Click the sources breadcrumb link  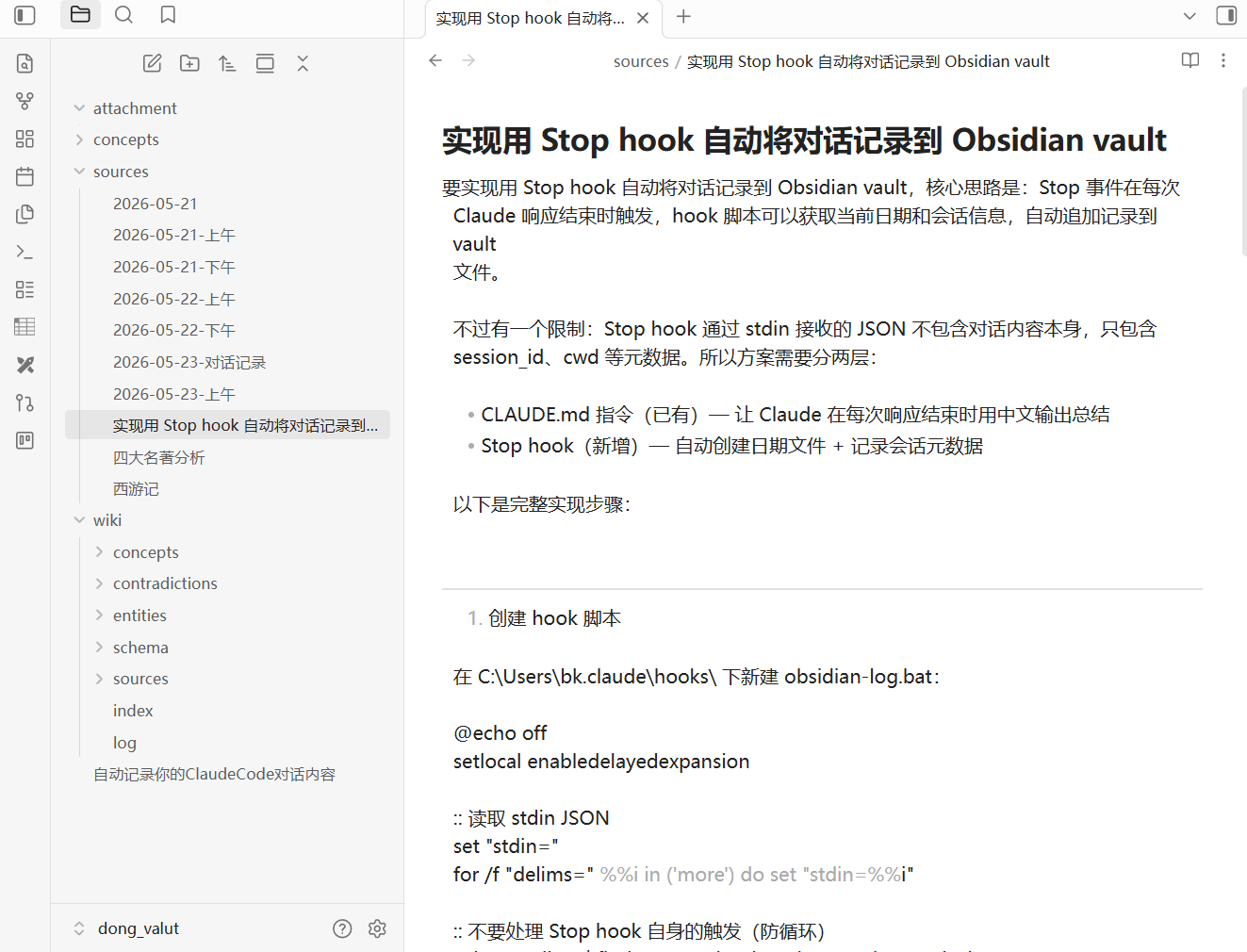pyautogui.click(x=641, y=61)
